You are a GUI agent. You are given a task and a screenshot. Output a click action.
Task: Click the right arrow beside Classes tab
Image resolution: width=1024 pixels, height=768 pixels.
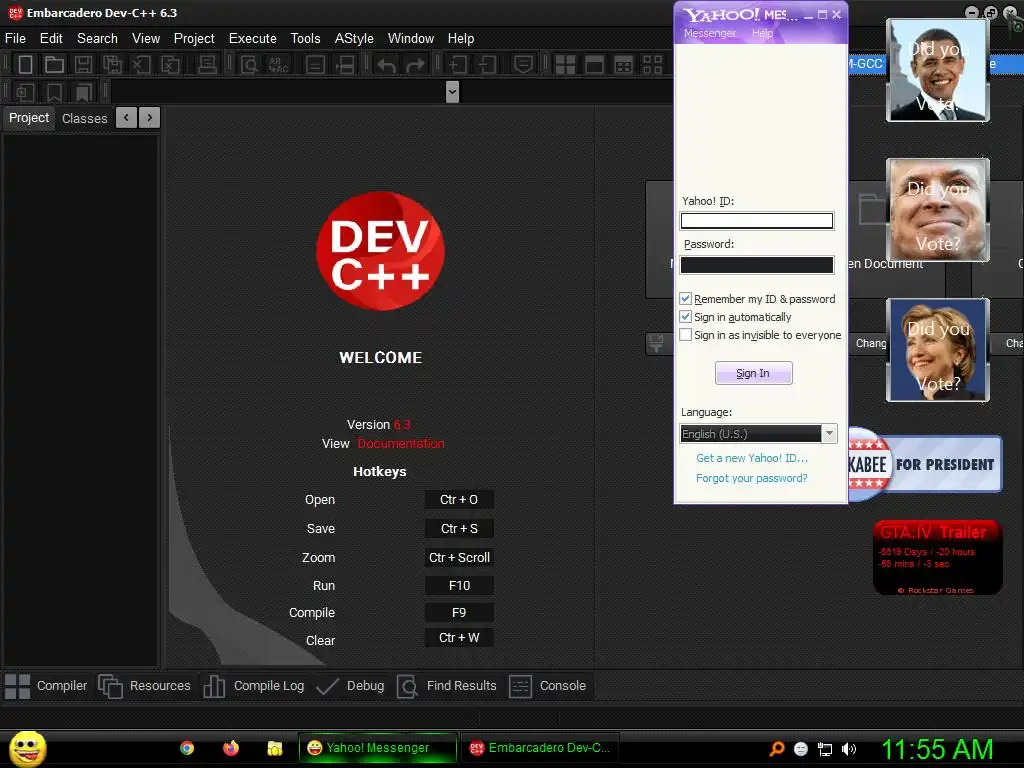(150, 118)
